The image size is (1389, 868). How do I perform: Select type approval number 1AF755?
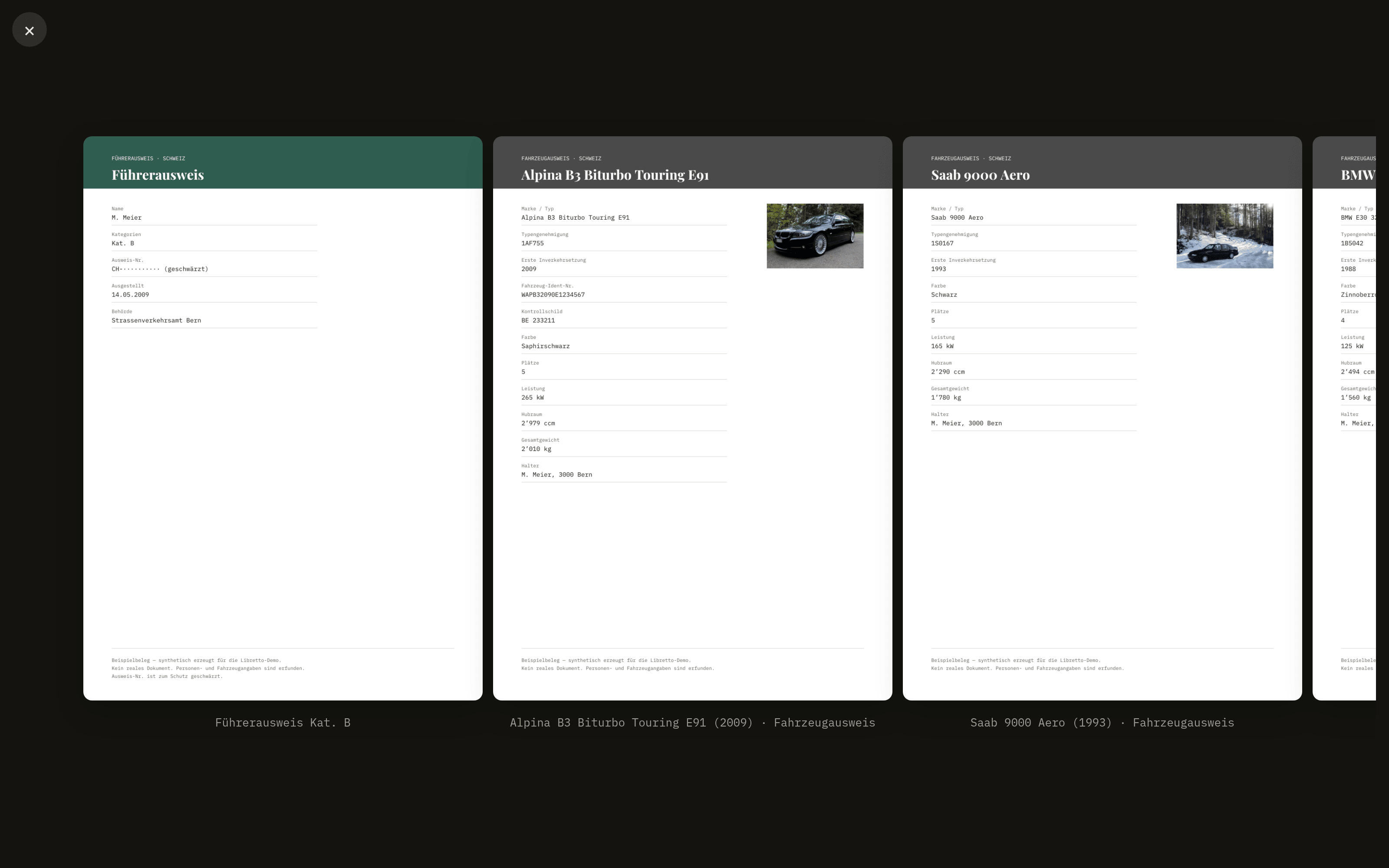[x=533, y=243]
